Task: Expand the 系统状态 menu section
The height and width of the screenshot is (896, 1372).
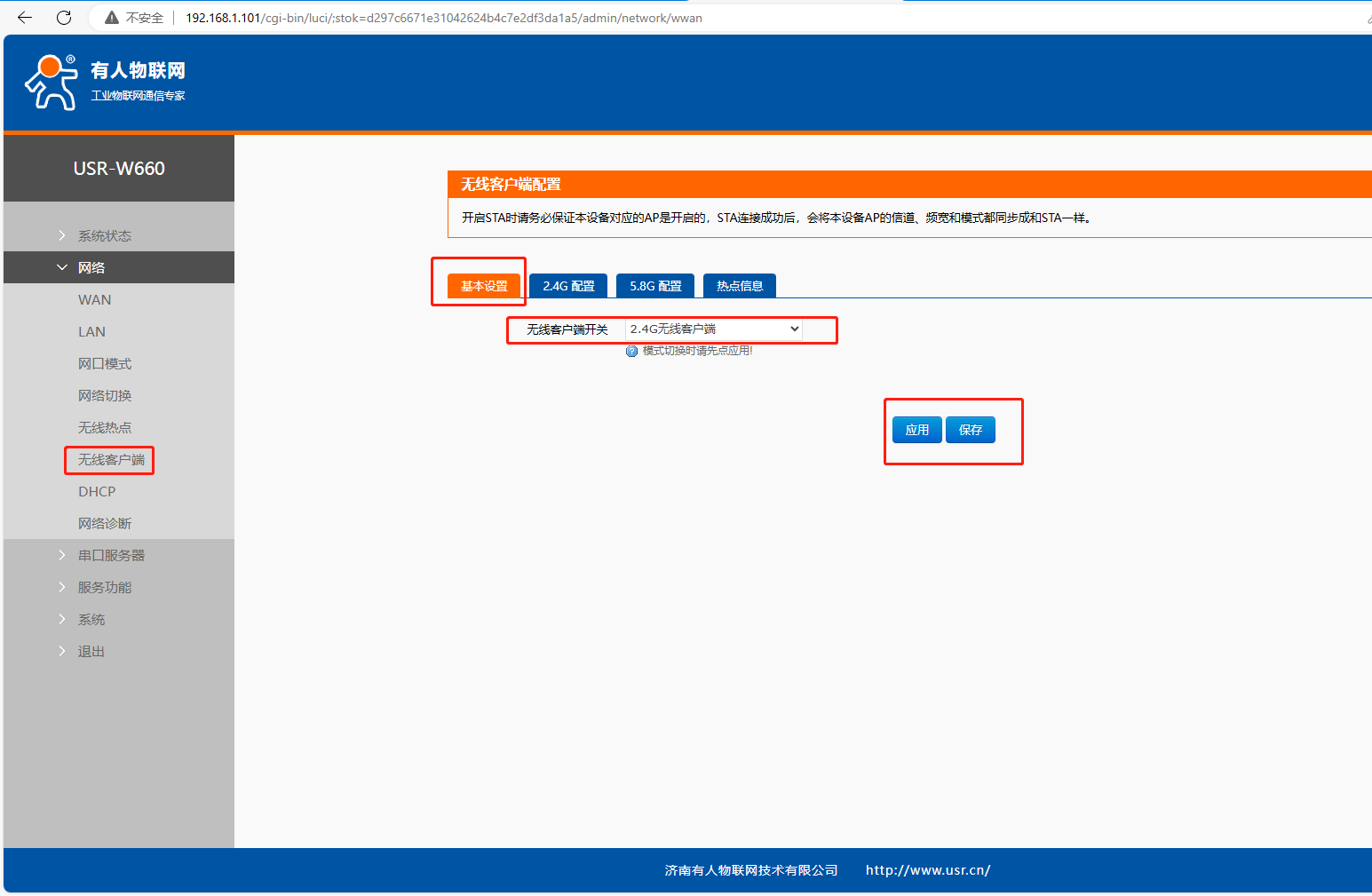Action: click(x=104, y=235)
